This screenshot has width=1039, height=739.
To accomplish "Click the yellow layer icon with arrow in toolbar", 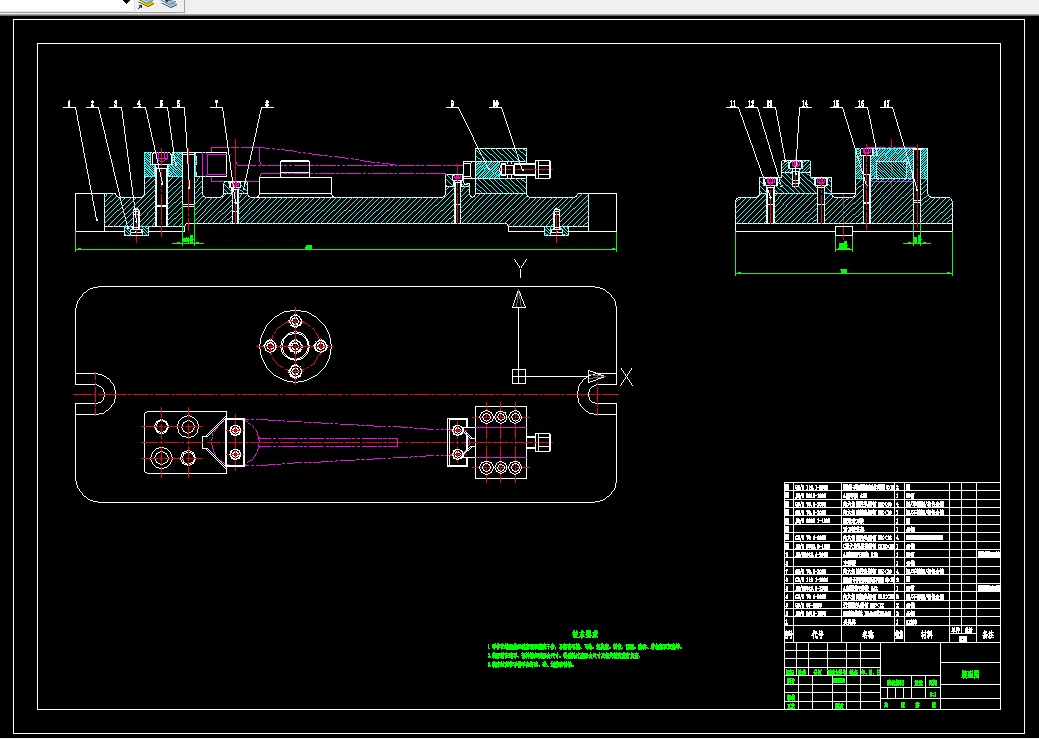I will point(146,4).
